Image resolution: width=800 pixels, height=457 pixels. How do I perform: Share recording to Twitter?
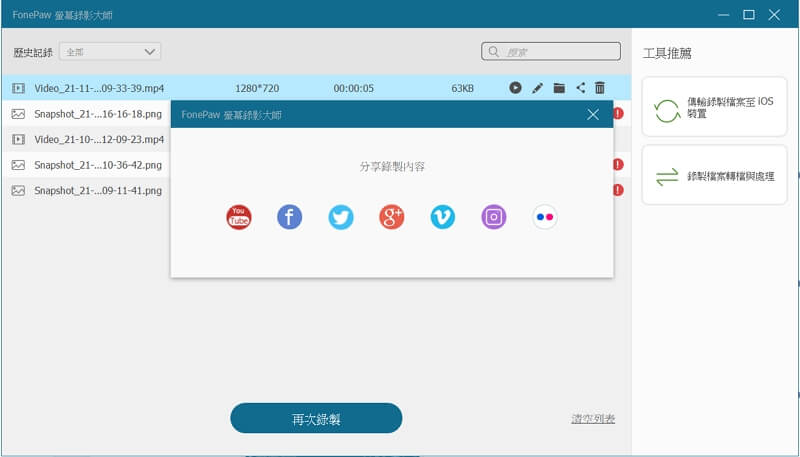(340, 217)
